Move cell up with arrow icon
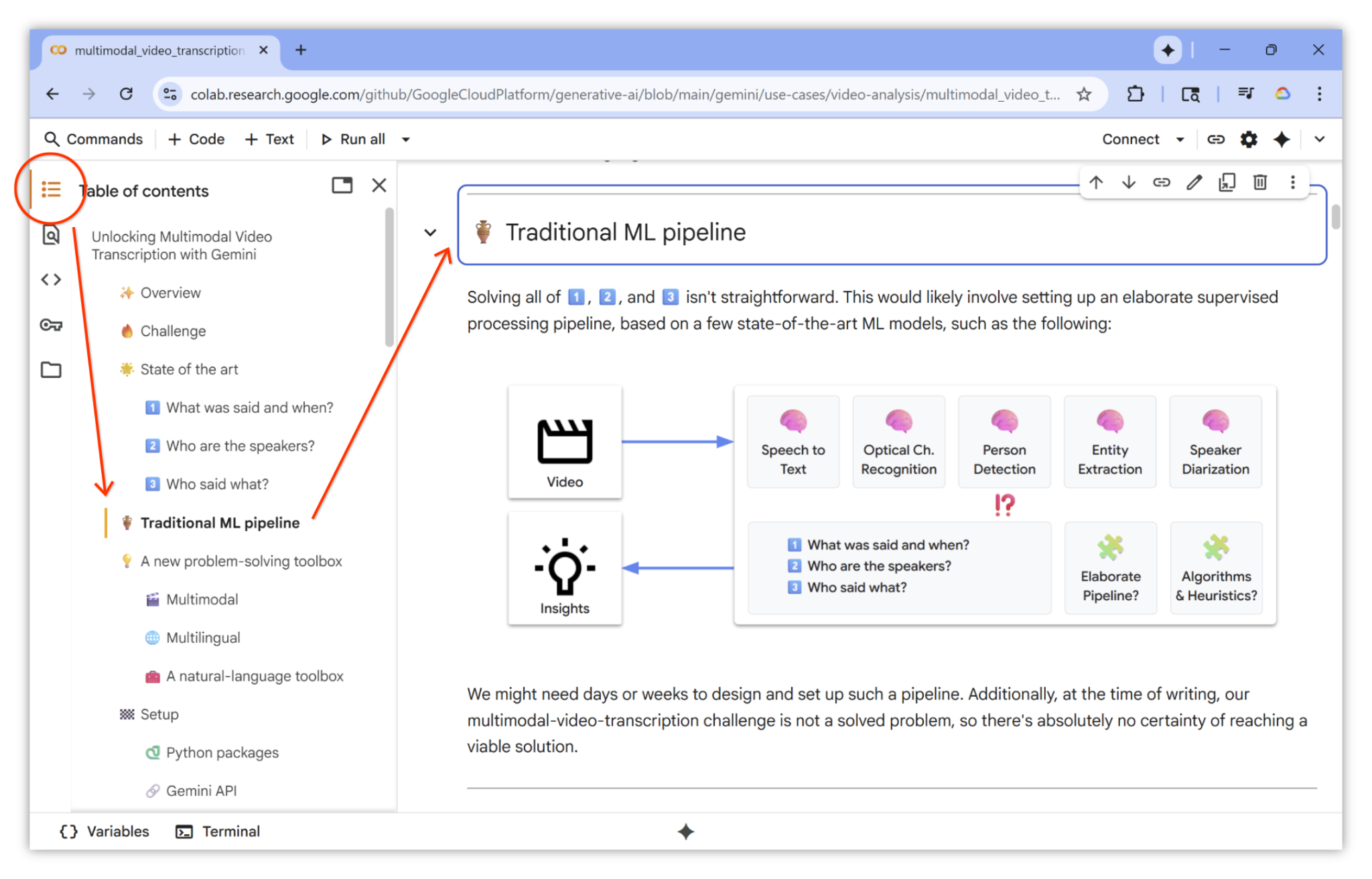 click(x=1096, y=182)
